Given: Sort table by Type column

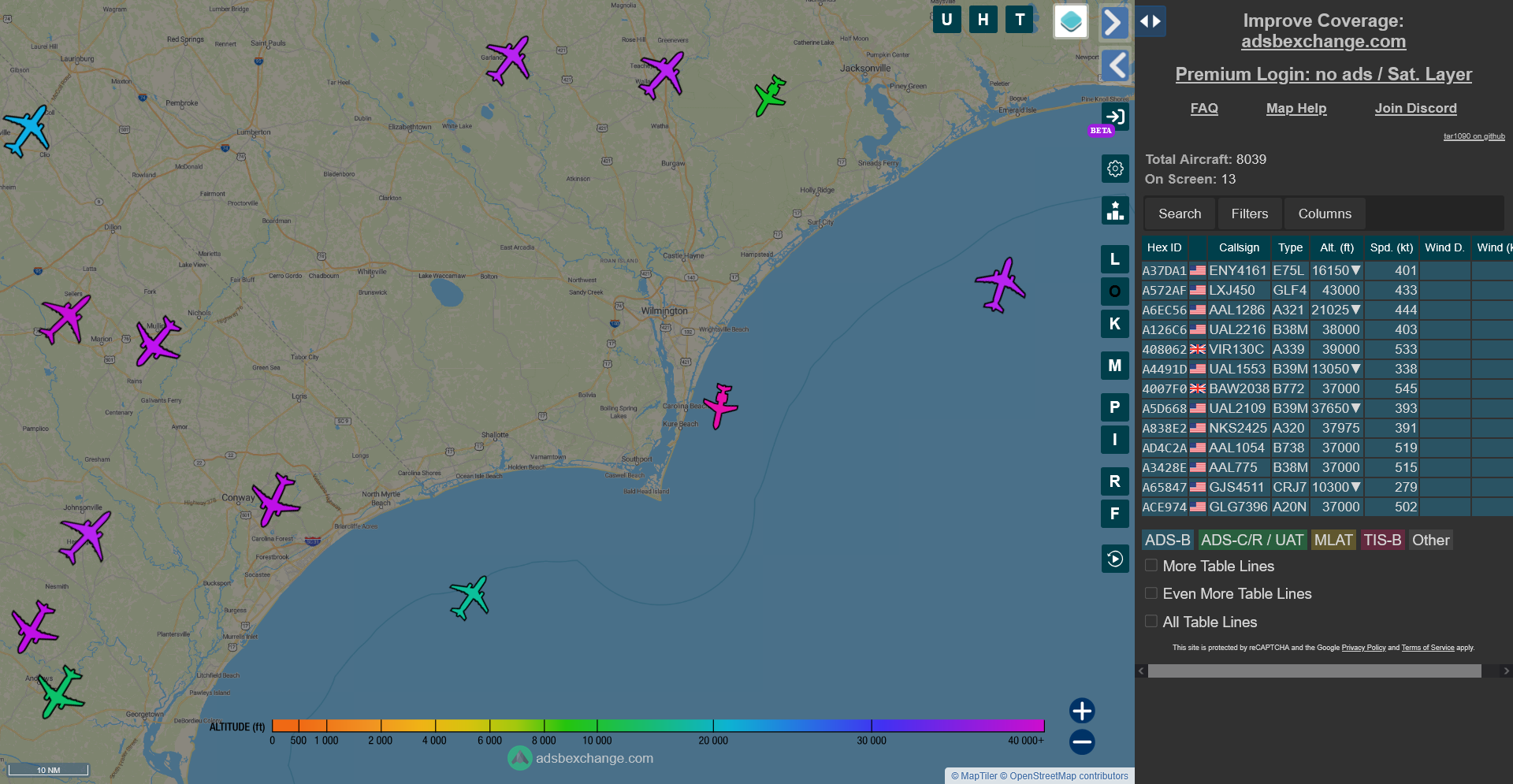Looking at the screenshot, I should coord(1290,247).
